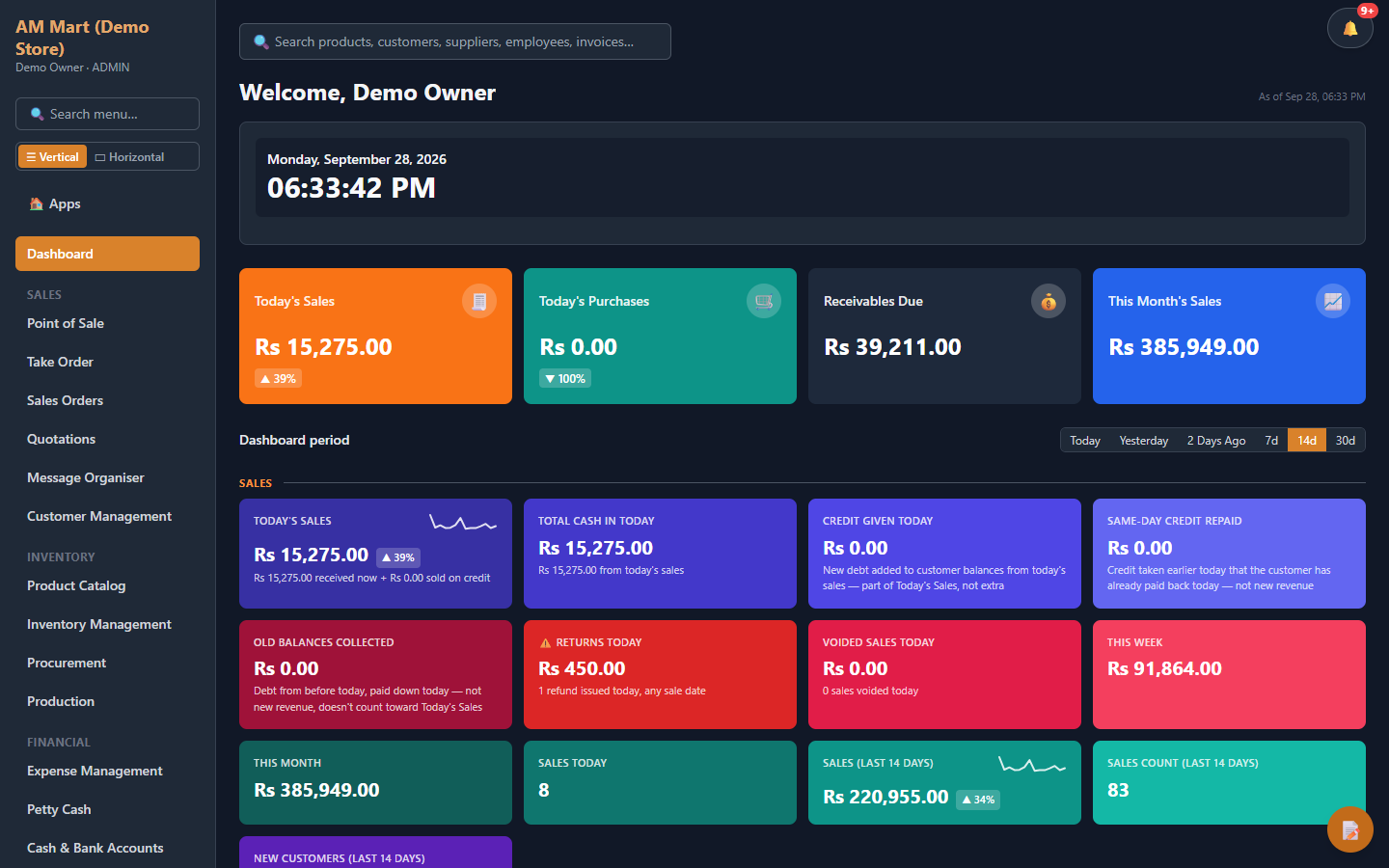Click the This Month's Sales chart icon
1389x868 pixels.
pyautogui.click(x=1333, y=301)
